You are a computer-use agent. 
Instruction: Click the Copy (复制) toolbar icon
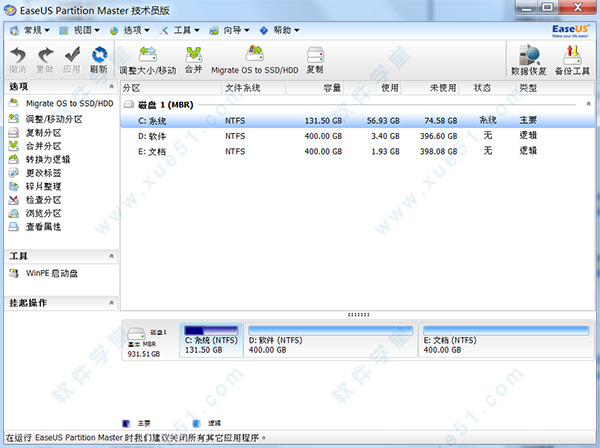[314, 59]
